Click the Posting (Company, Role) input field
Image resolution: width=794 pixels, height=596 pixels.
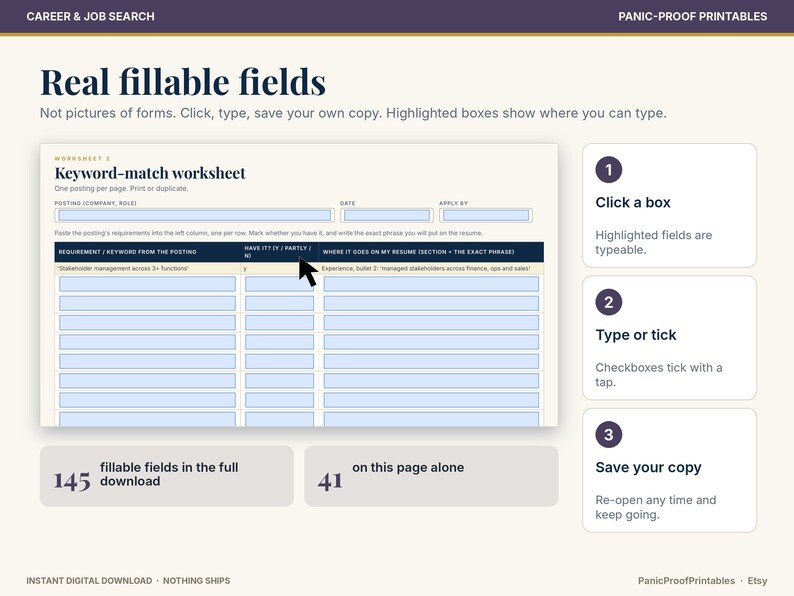click(x=194, y=215)
